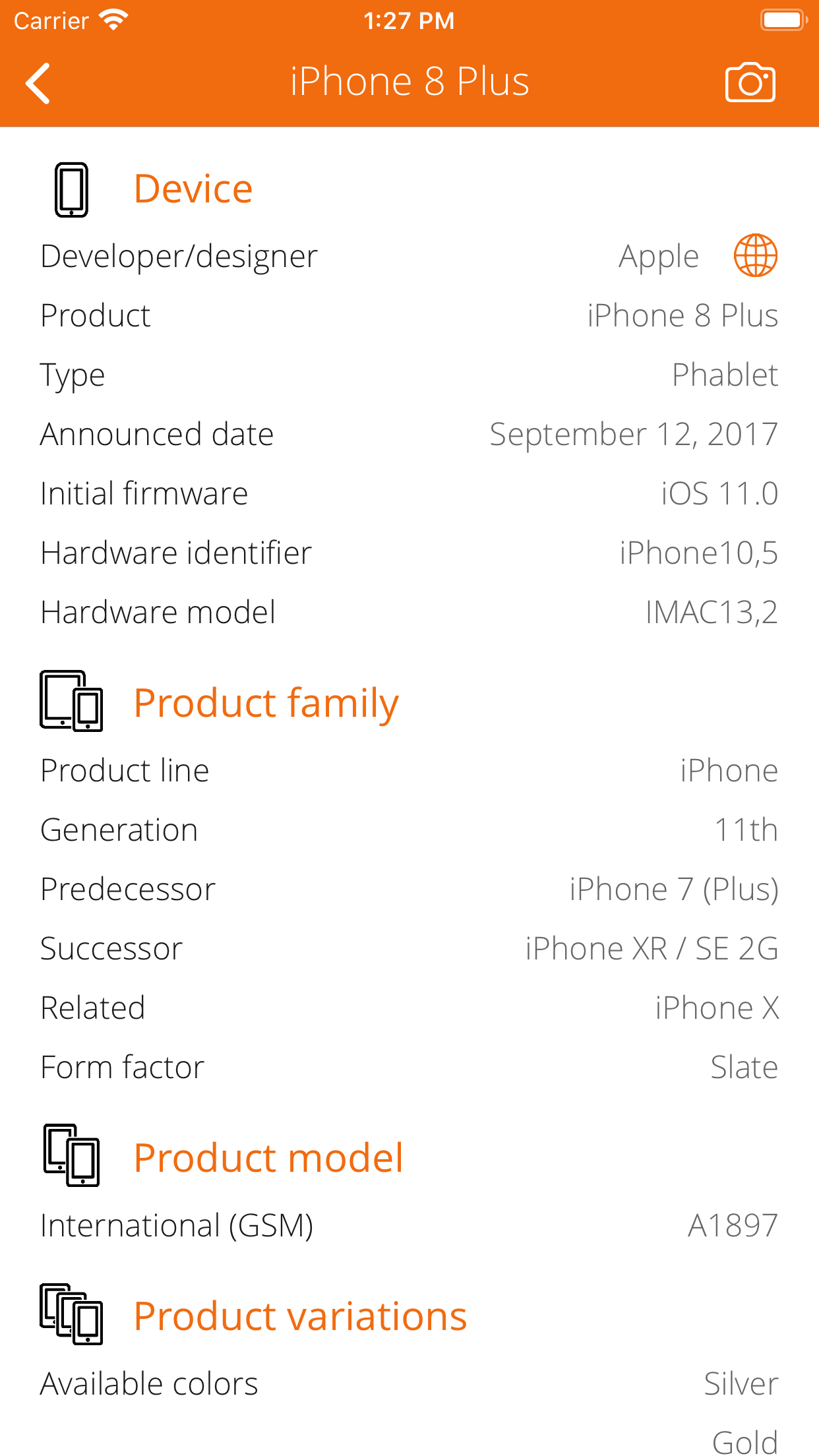Image resolution: width=819 pixels, height=1456 pixels.
Task: Open the camera icon in the header
Action: [x=750, y=82]
